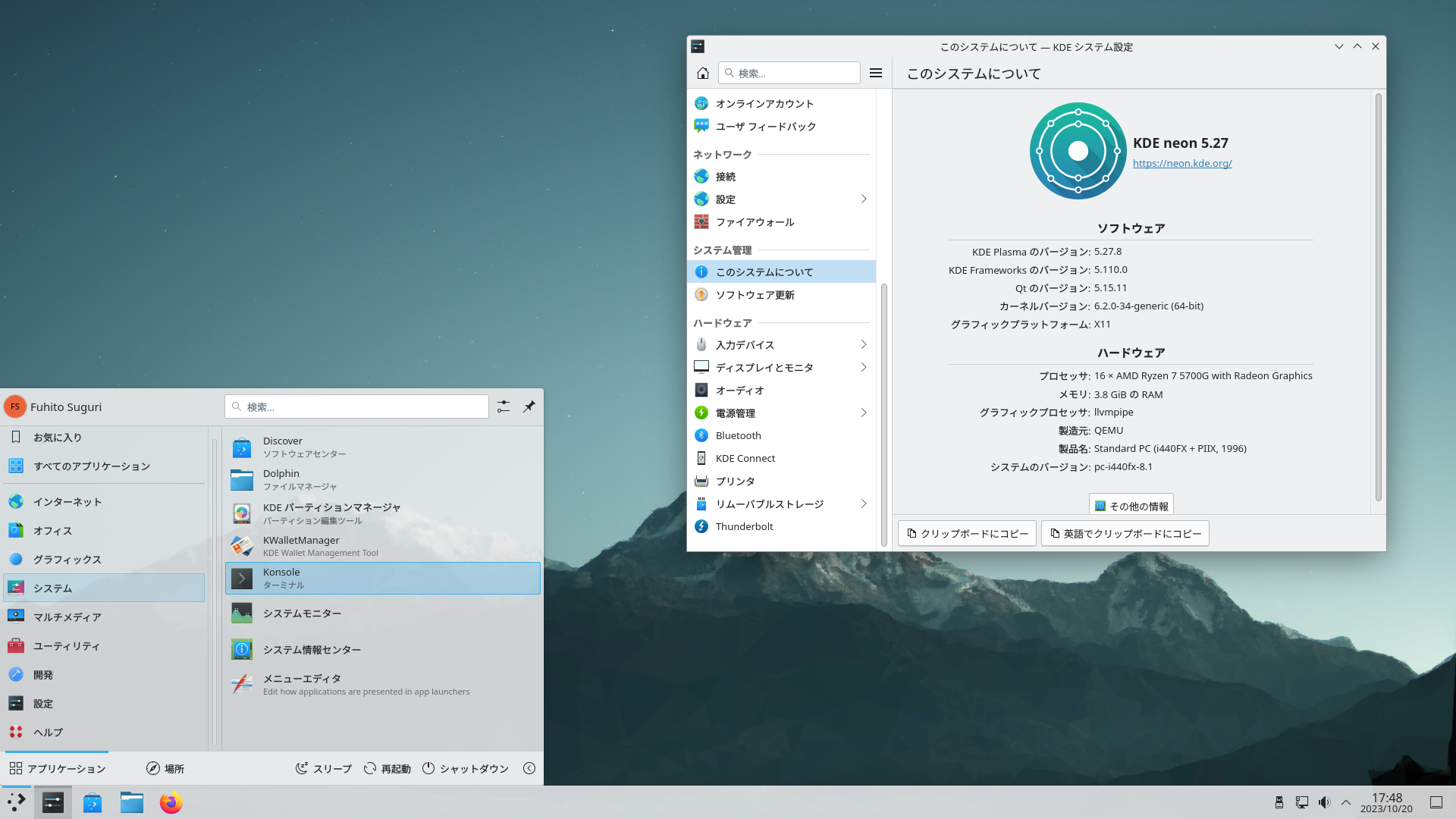This screenshot has width=1456, height=819.
Task: Open Konsole terminal from launcher
Action: tap(382, 578)
